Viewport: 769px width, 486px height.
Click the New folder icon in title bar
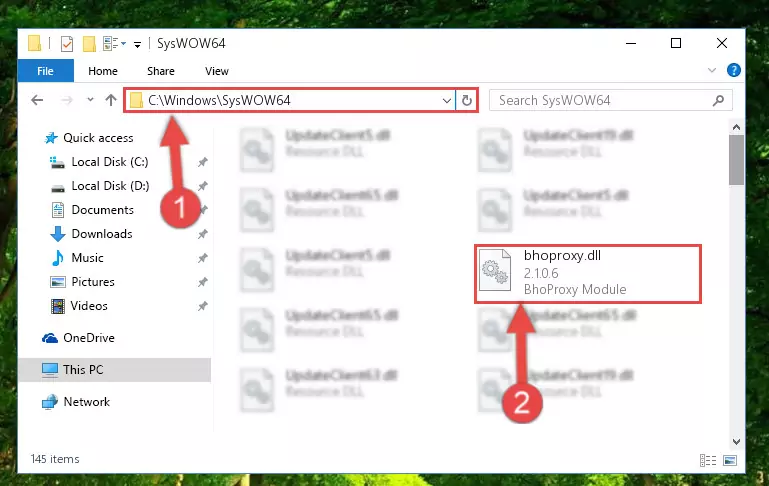tap(89, 44)
